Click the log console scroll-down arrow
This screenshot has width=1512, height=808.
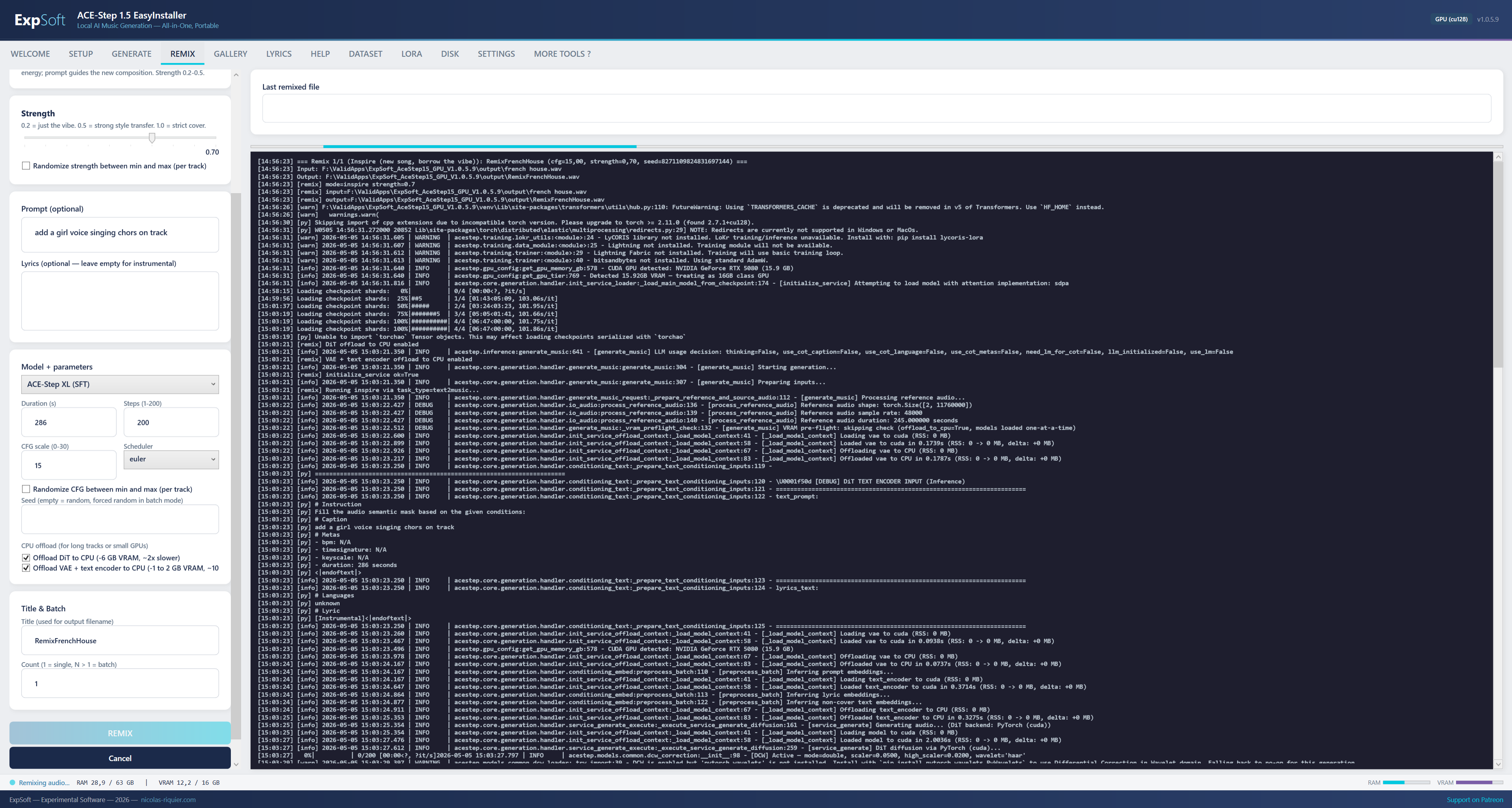click(x=1498, y=764)
